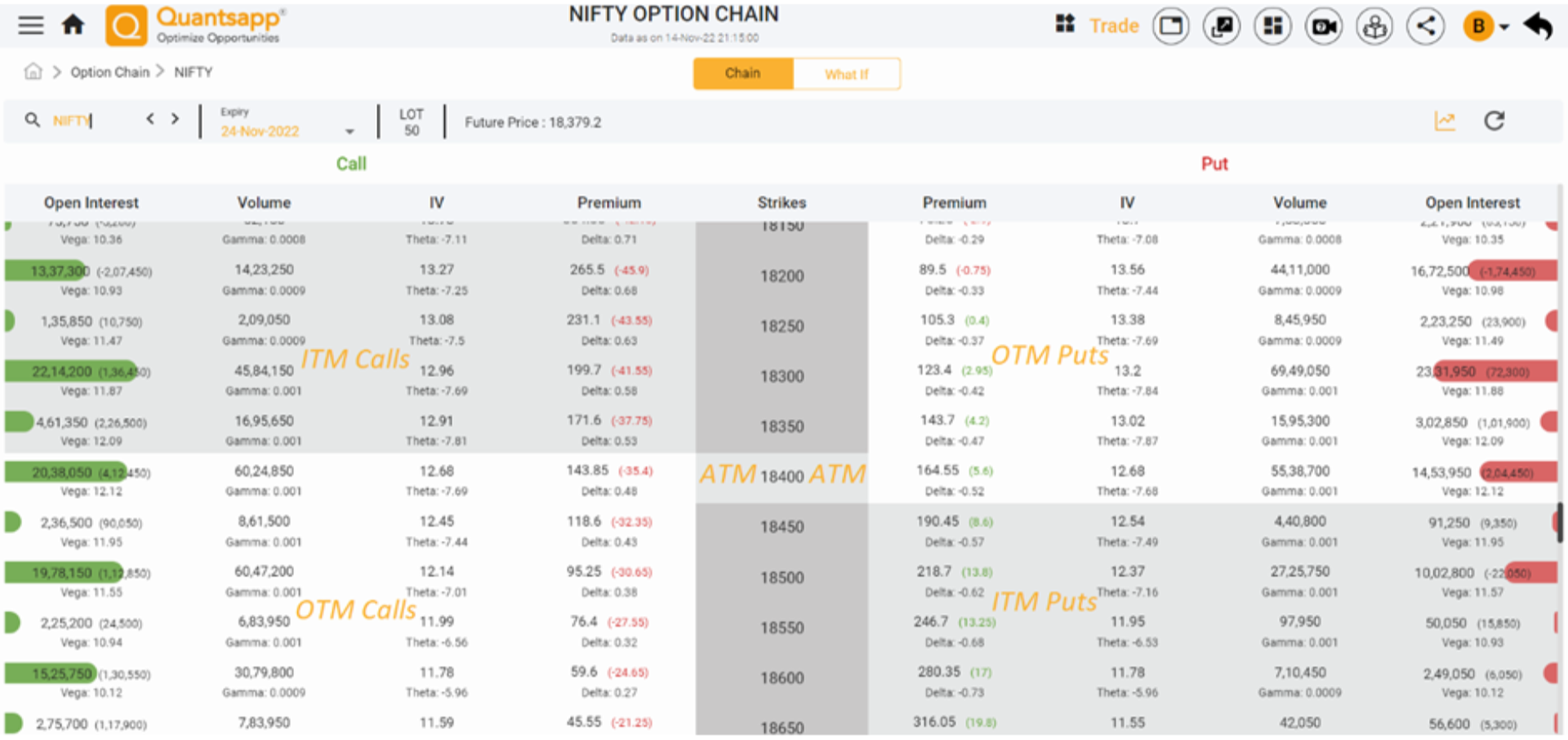Click the back arrow icon
The image size is (1568, 740).
click(1538, 27)
